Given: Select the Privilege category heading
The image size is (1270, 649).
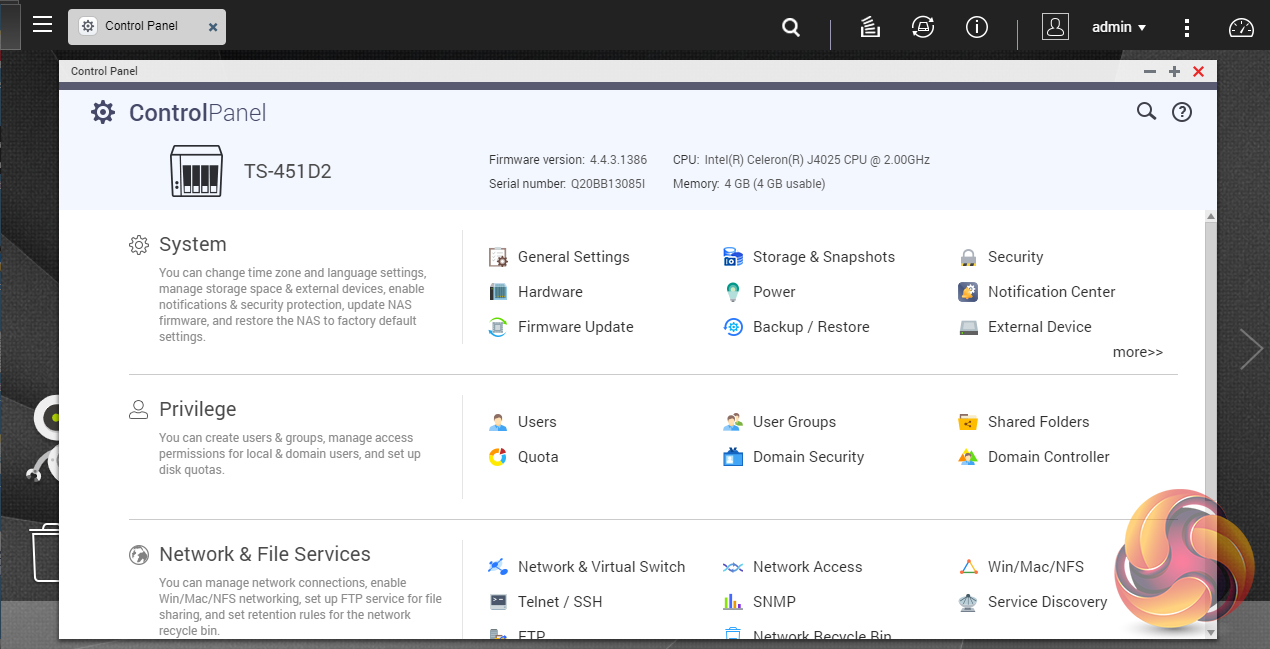Looking at the screenshot, I should point(197,409).
